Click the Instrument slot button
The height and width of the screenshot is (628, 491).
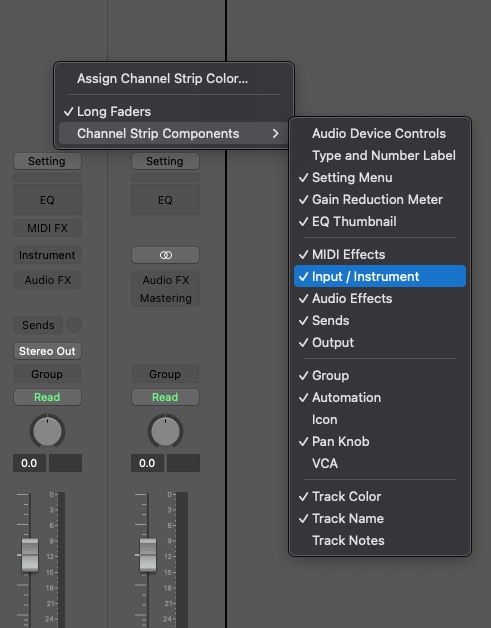pos(47,255)
